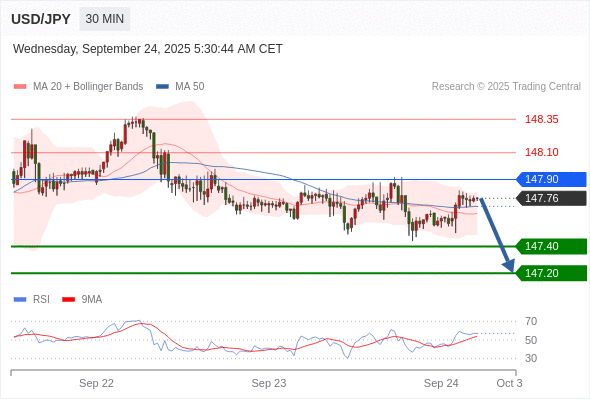
Task: Click the MA 50 blue legend swatch
Action: [x=162, y=87]
